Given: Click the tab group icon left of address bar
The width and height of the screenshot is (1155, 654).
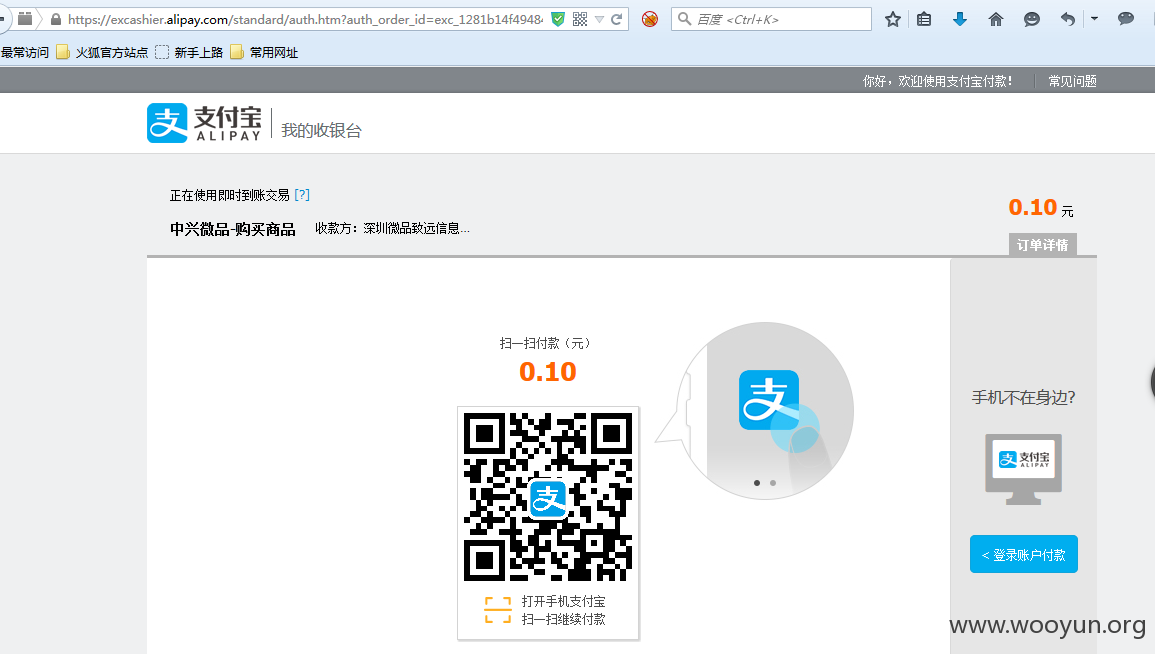Looking at the screenshot, I should pyautogui.click(x=25, y=19).
